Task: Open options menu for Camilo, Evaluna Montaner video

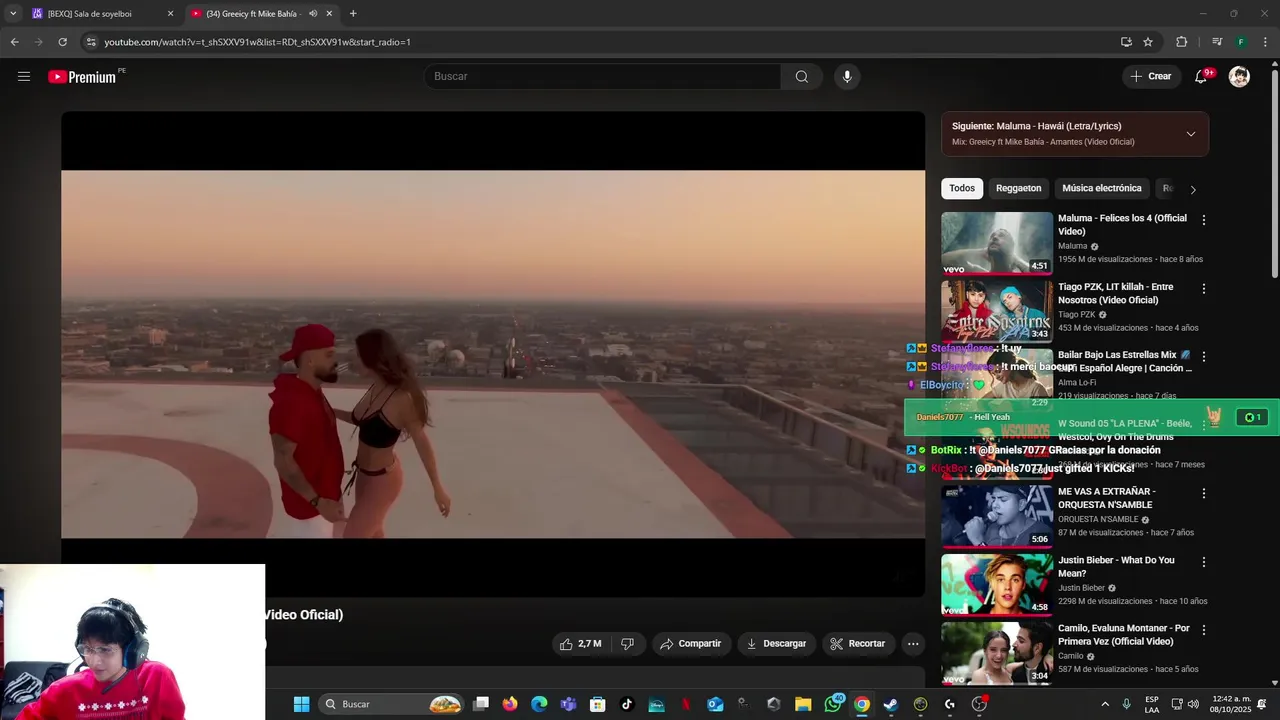Action: (1203, 630)
